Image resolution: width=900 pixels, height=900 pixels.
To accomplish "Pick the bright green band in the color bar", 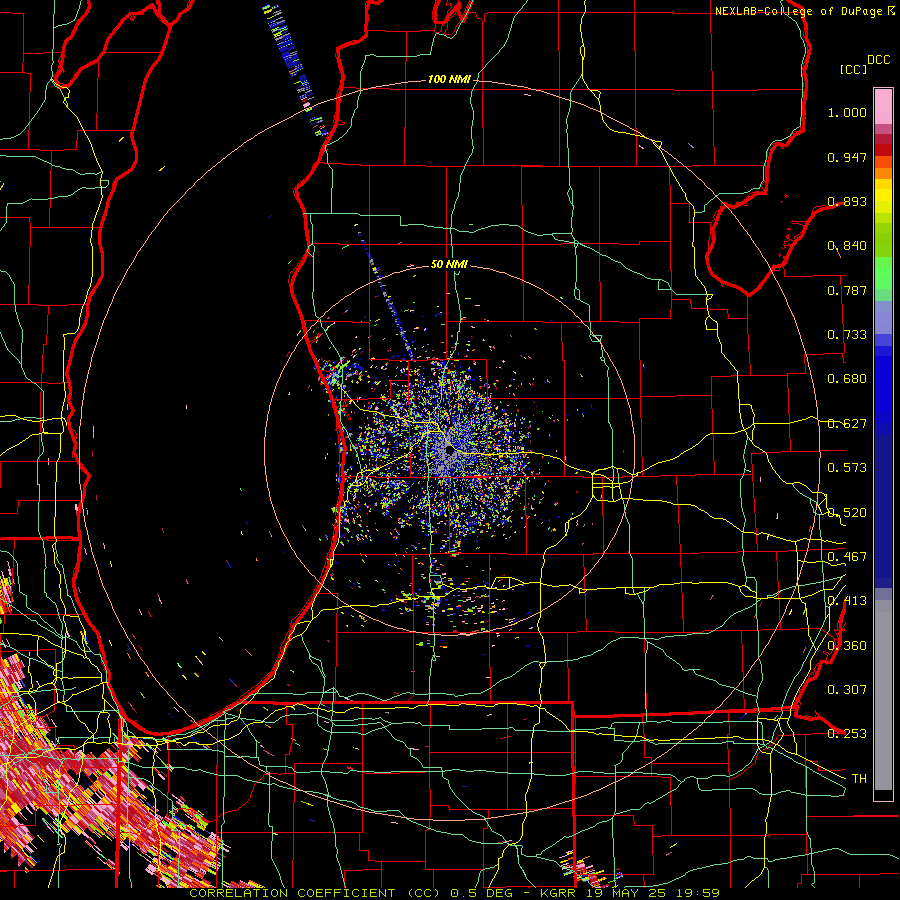I will click(883, 273).
